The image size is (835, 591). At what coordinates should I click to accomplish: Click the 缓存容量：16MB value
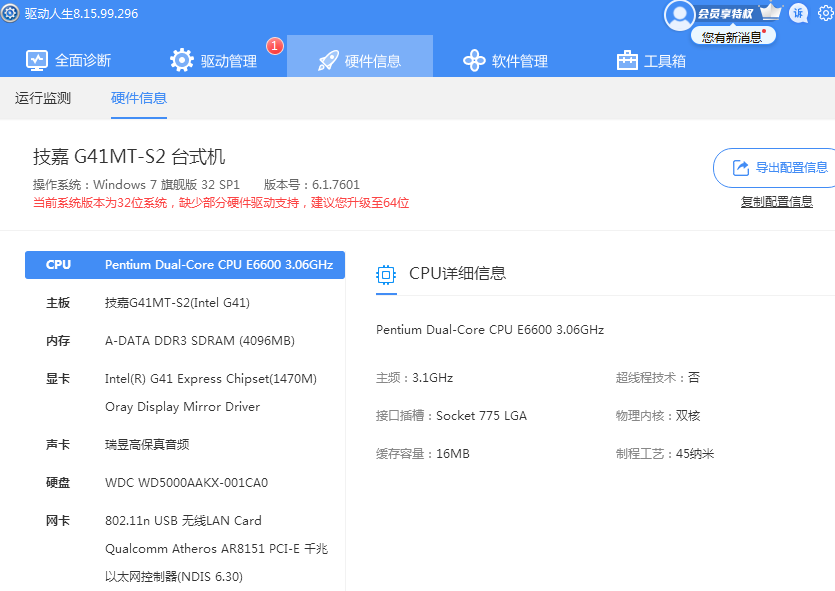pos(423,454)
